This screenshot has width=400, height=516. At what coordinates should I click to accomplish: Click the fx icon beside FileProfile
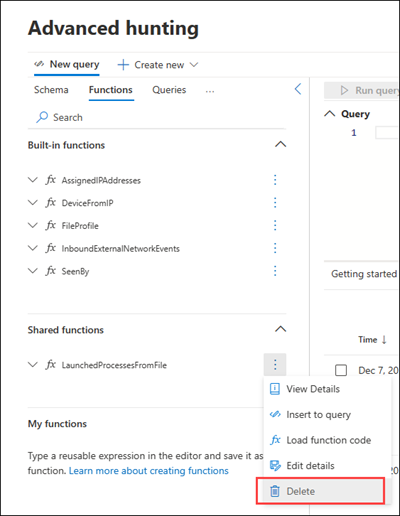(x=51, y=225)
